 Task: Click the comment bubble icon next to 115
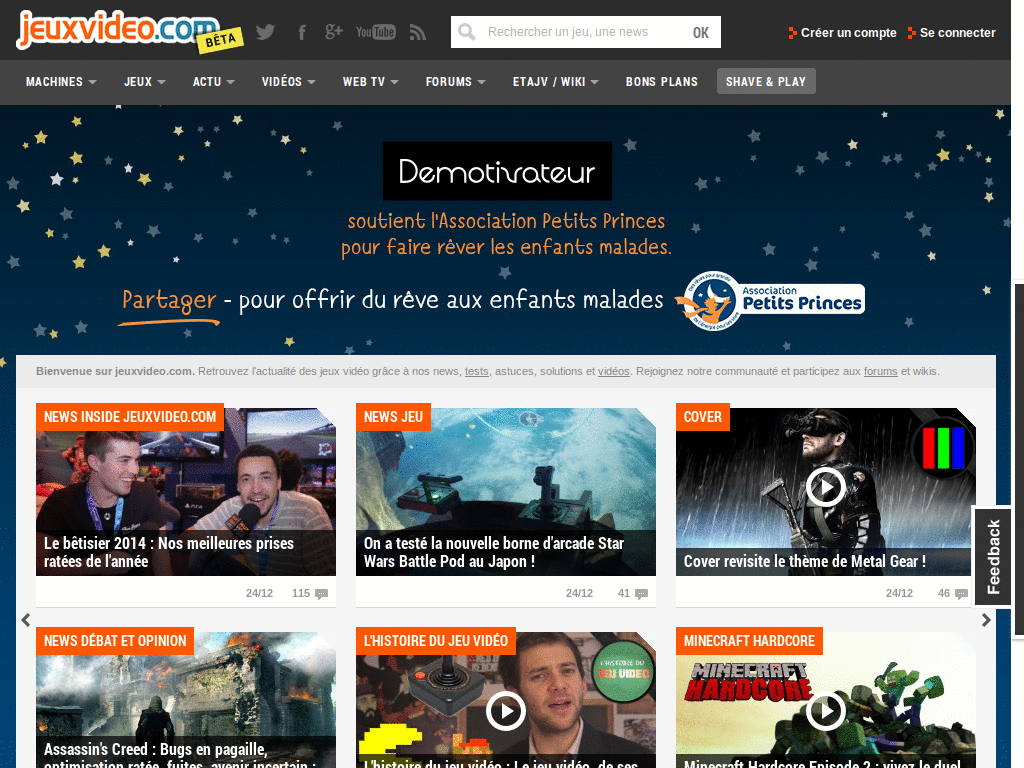click(321, 594)
